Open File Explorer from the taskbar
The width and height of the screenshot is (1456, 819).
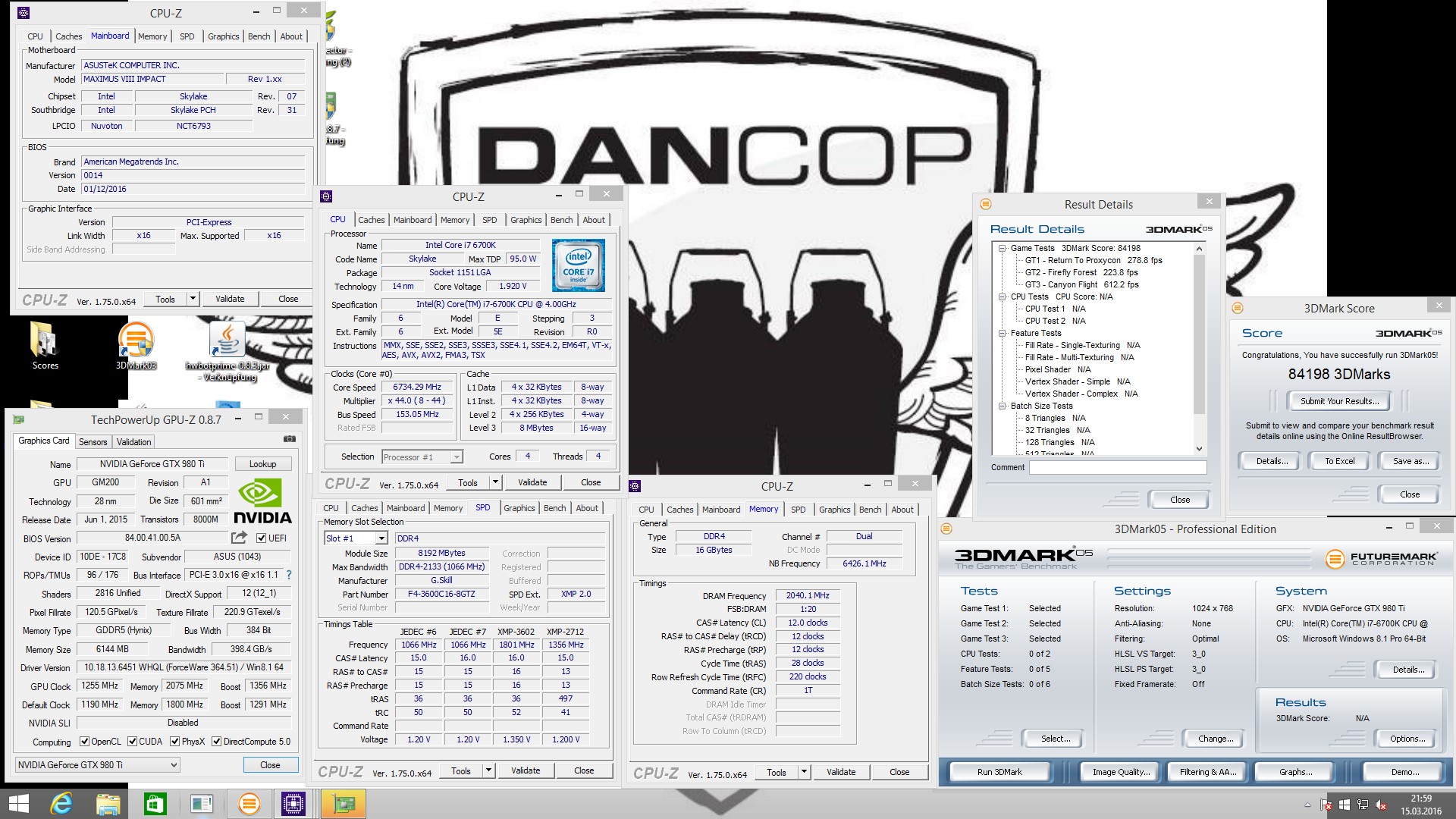click(x=108, y=804)
